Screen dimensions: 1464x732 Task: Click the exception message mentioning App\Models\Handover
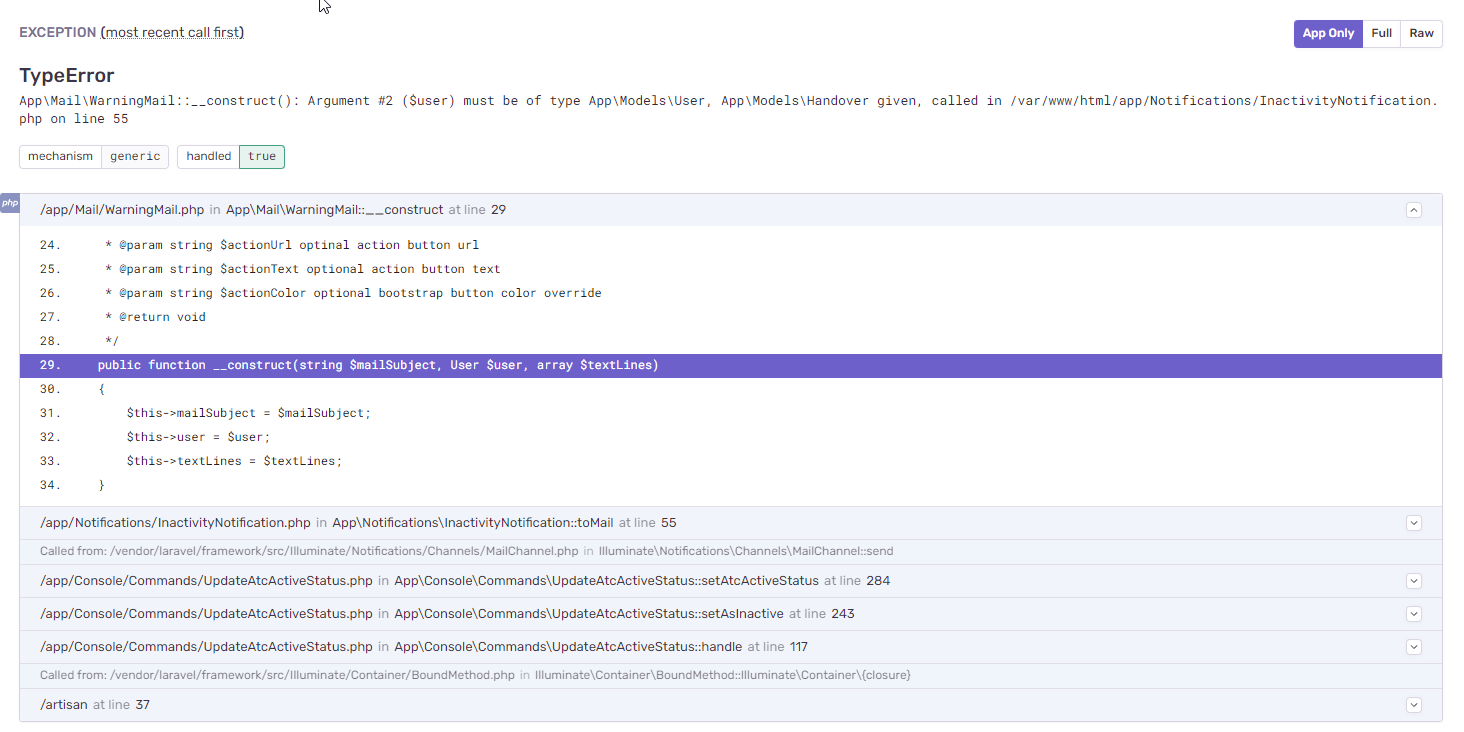tap(728, 110)
